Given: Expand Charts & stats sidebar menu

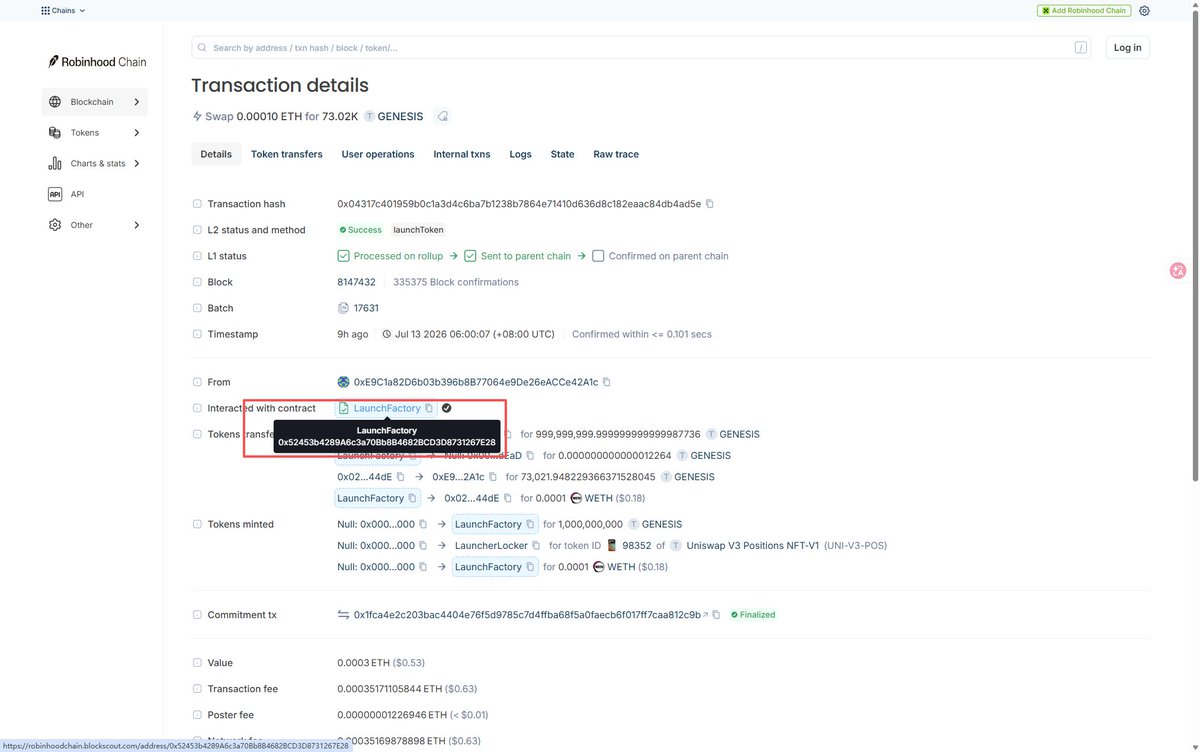Looking at the screenshot, I should pyautogui.click(x=94, y=163).
